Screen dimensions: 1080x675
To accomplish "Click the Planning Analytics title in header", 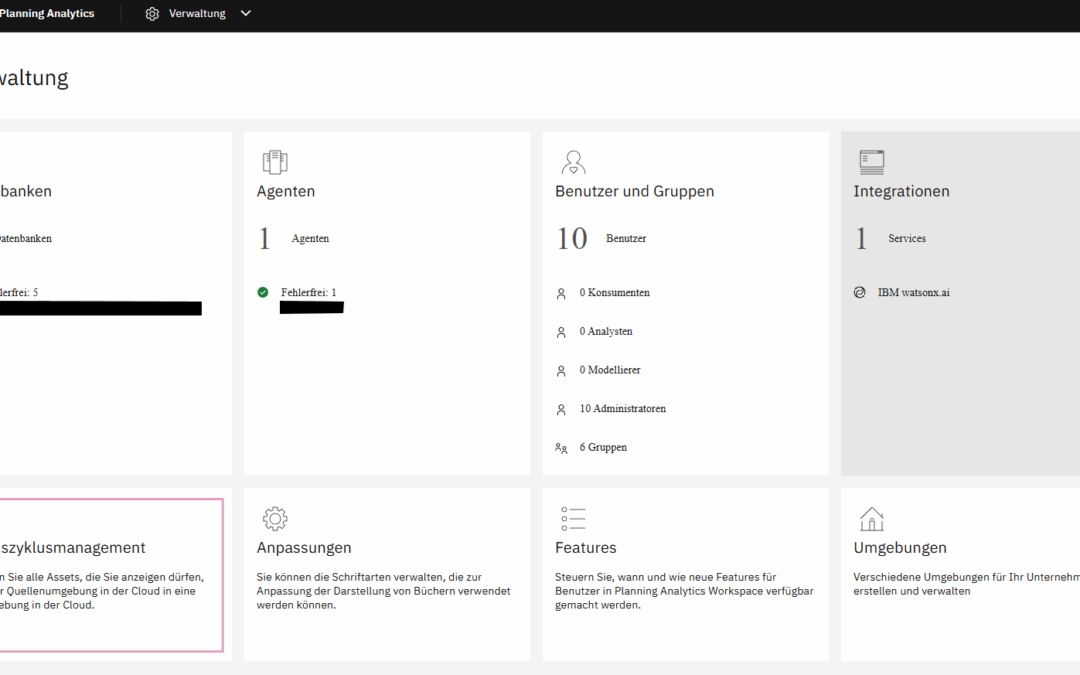I will (47, 14).
